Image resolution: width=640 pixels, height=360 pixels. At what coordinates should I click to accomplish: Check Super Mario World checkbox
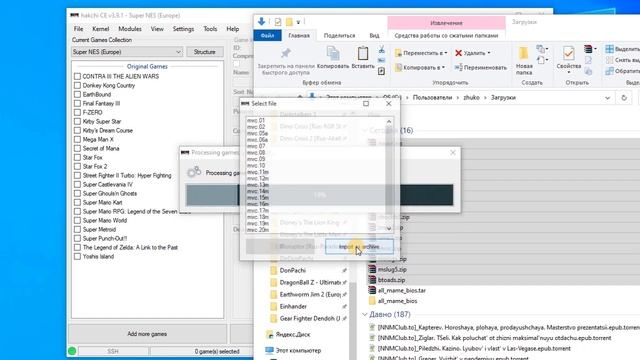tap(77, 220)
